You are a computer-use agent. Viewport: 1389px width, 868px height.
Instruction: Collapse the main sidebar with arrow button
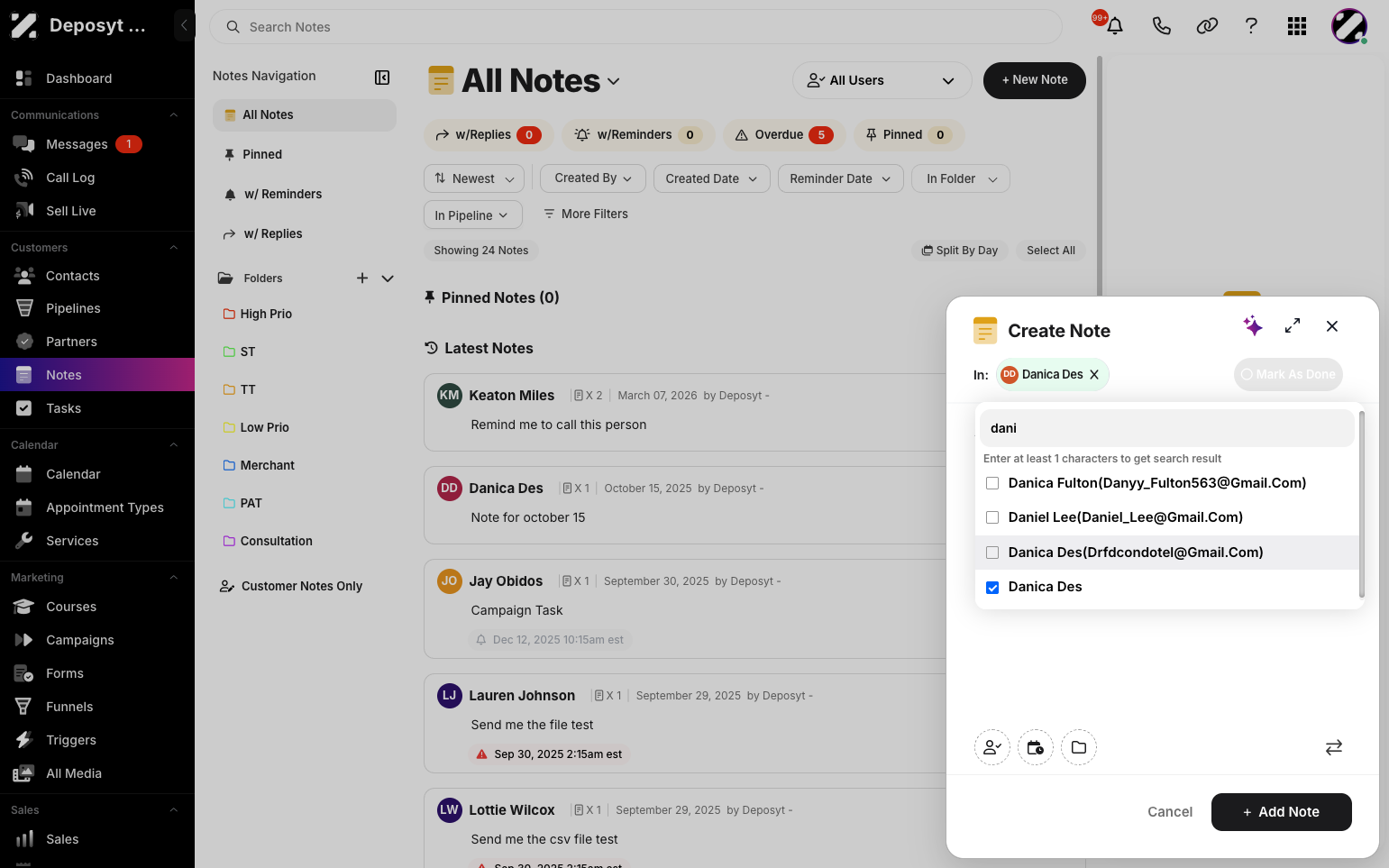point(184,25)
